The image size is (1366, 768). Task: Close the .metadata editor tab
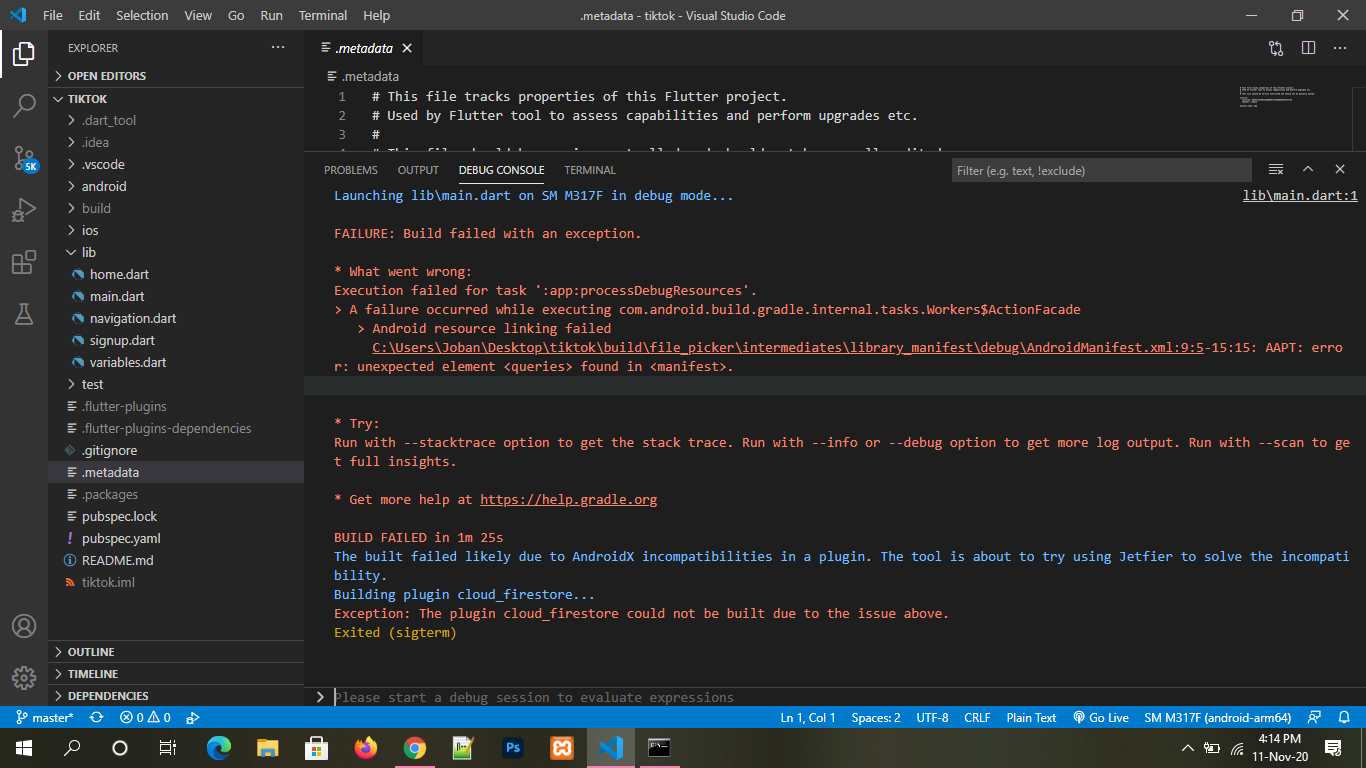(x=407, y=48)
